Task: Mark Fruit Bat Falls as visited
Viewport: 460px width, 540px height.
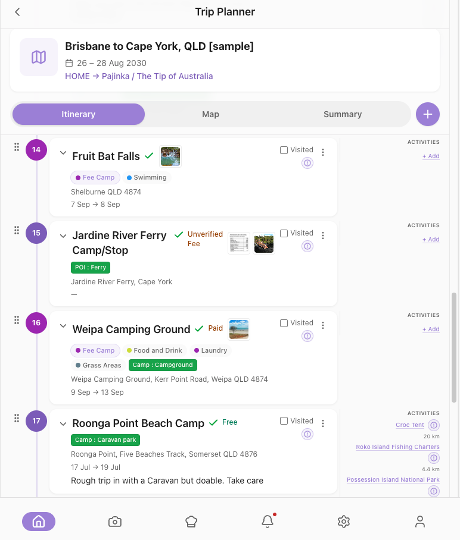Action: click(x=284, y=150)
